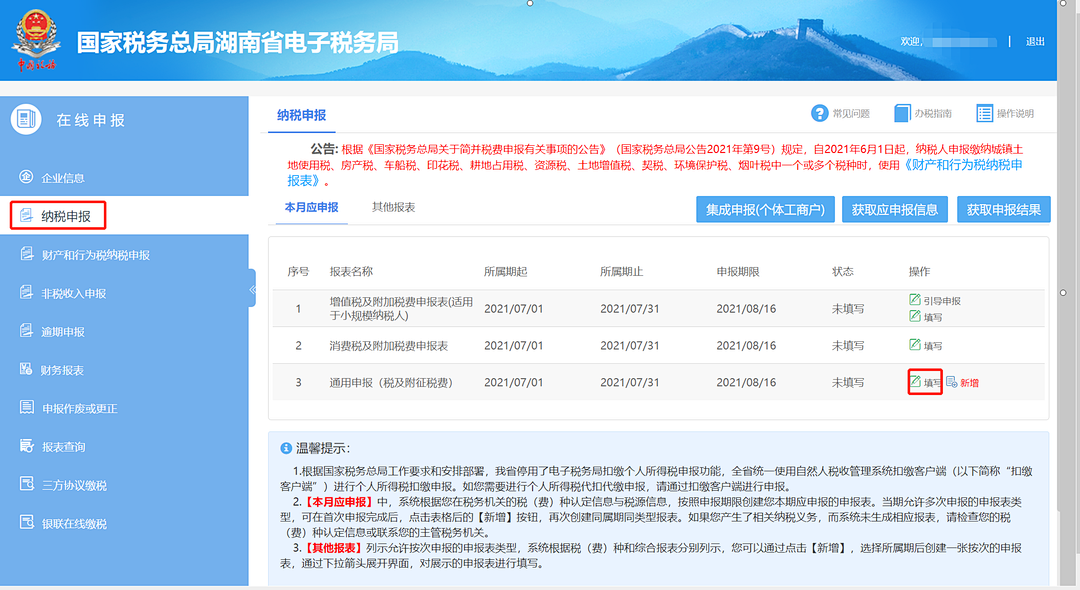The height and width of the screenshot is (590, 1080).
Task: Click the 申报作废或更正 sidebar icon
Action: pos(26,408)
